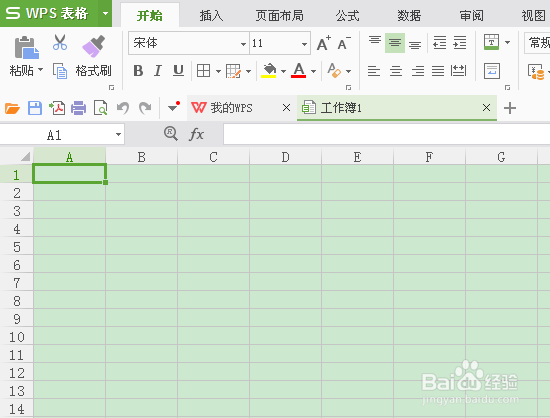Expand fill color dropdown arrow
Viewport: 550px width, 418px height.
coord(283,72)
